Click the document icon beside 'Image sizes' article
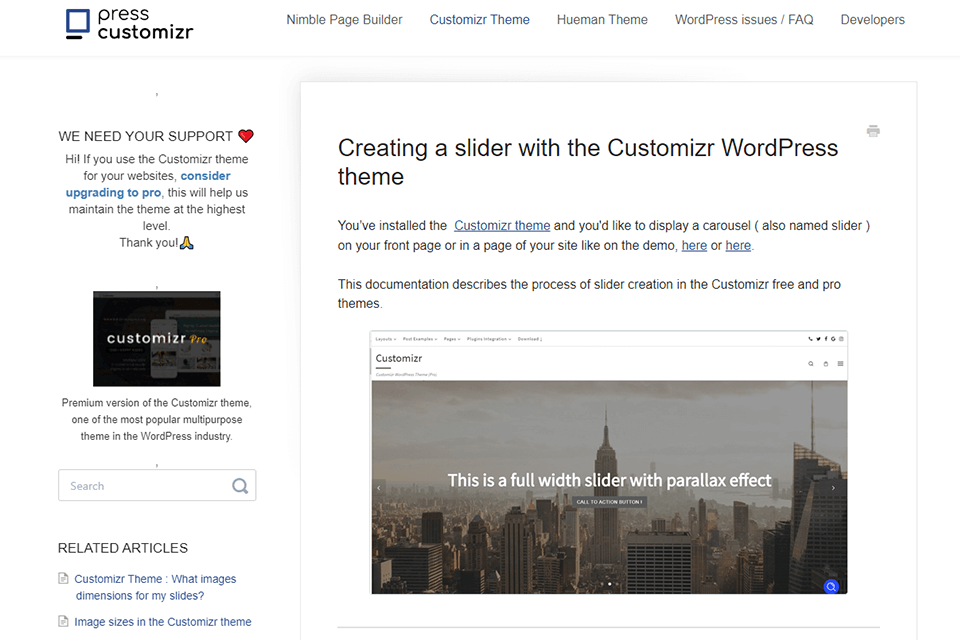 [x=63, y=621]
